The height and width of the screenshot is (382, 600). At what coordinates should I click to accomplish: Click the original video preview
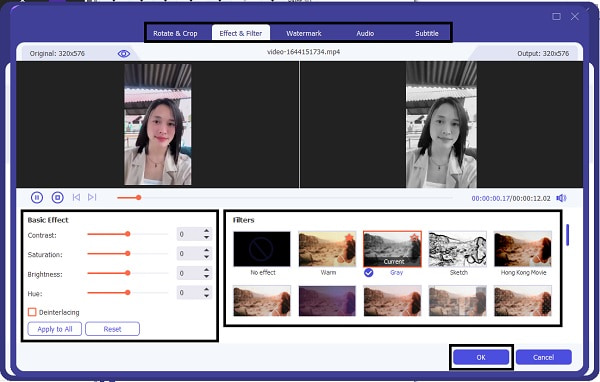[158, 124]
